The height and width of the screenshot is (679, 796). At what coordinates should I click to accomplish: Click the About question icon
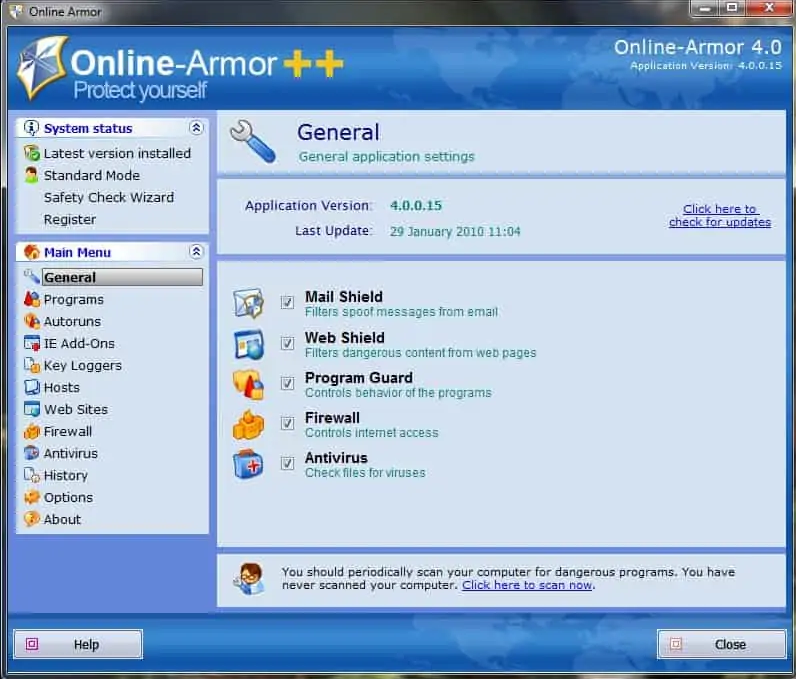click(x=31, y=519)
